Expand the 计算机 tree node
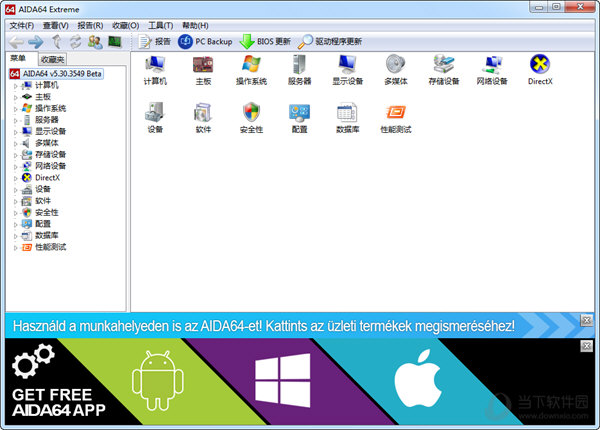The width and height of the screenshot is (600, 430). [16, 86]
